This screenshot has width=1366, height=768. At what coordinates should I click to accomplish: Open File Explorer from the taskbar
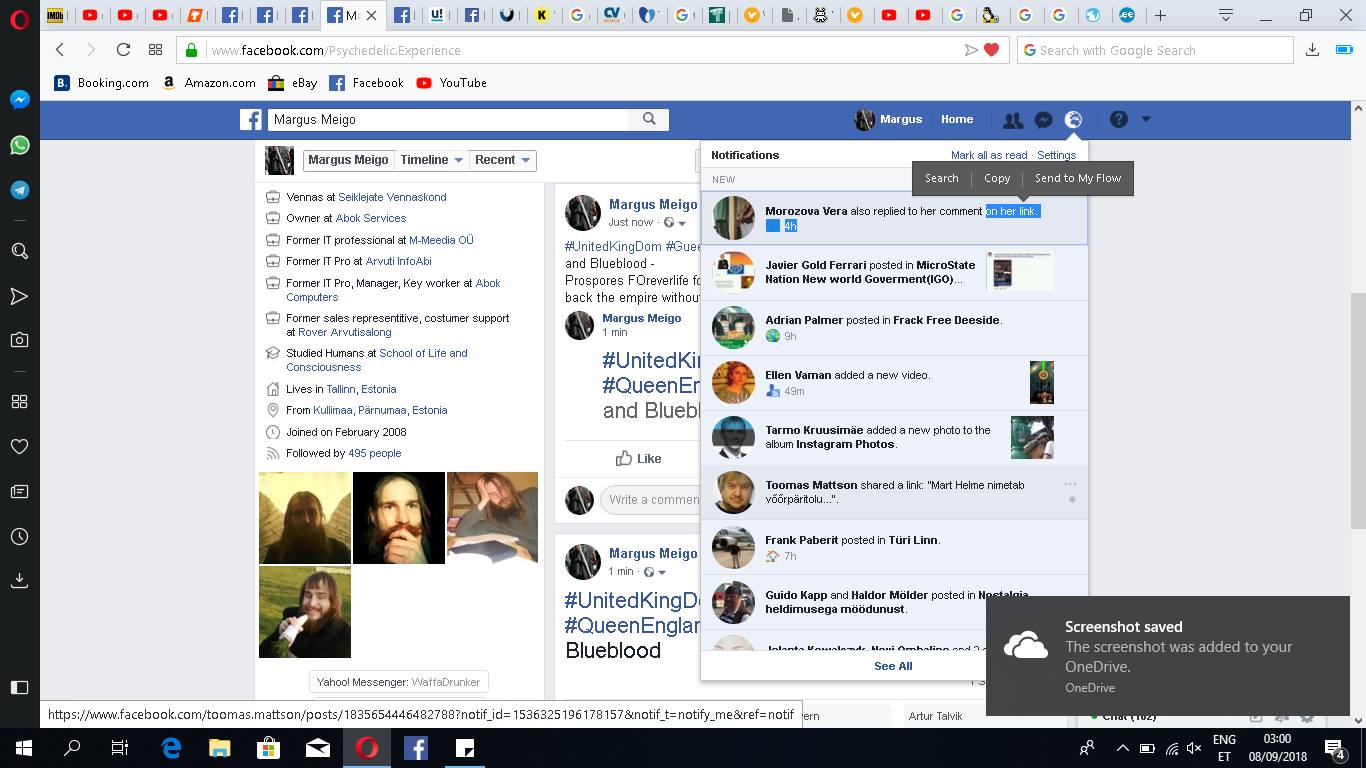click(x=220, y=748)
